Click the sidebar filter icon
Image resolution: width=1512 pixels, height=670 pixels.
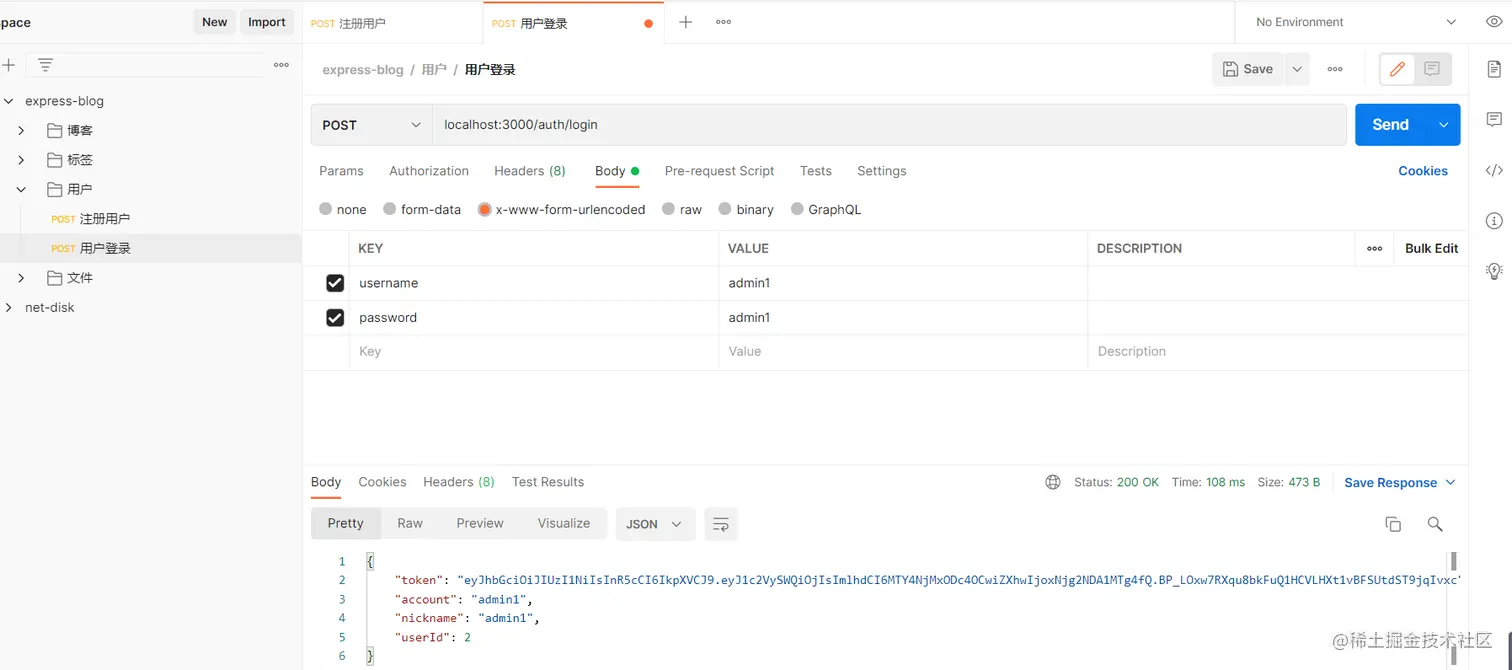pyautogui.click(x=45, y=65)
